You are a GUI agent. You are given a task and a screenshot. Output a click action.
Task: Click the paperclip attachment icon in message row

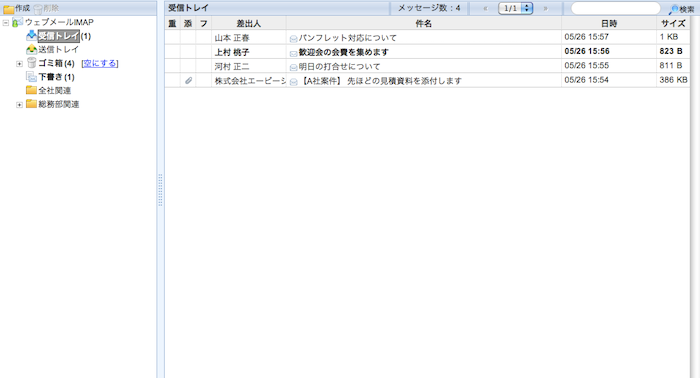tap(188, 81)
